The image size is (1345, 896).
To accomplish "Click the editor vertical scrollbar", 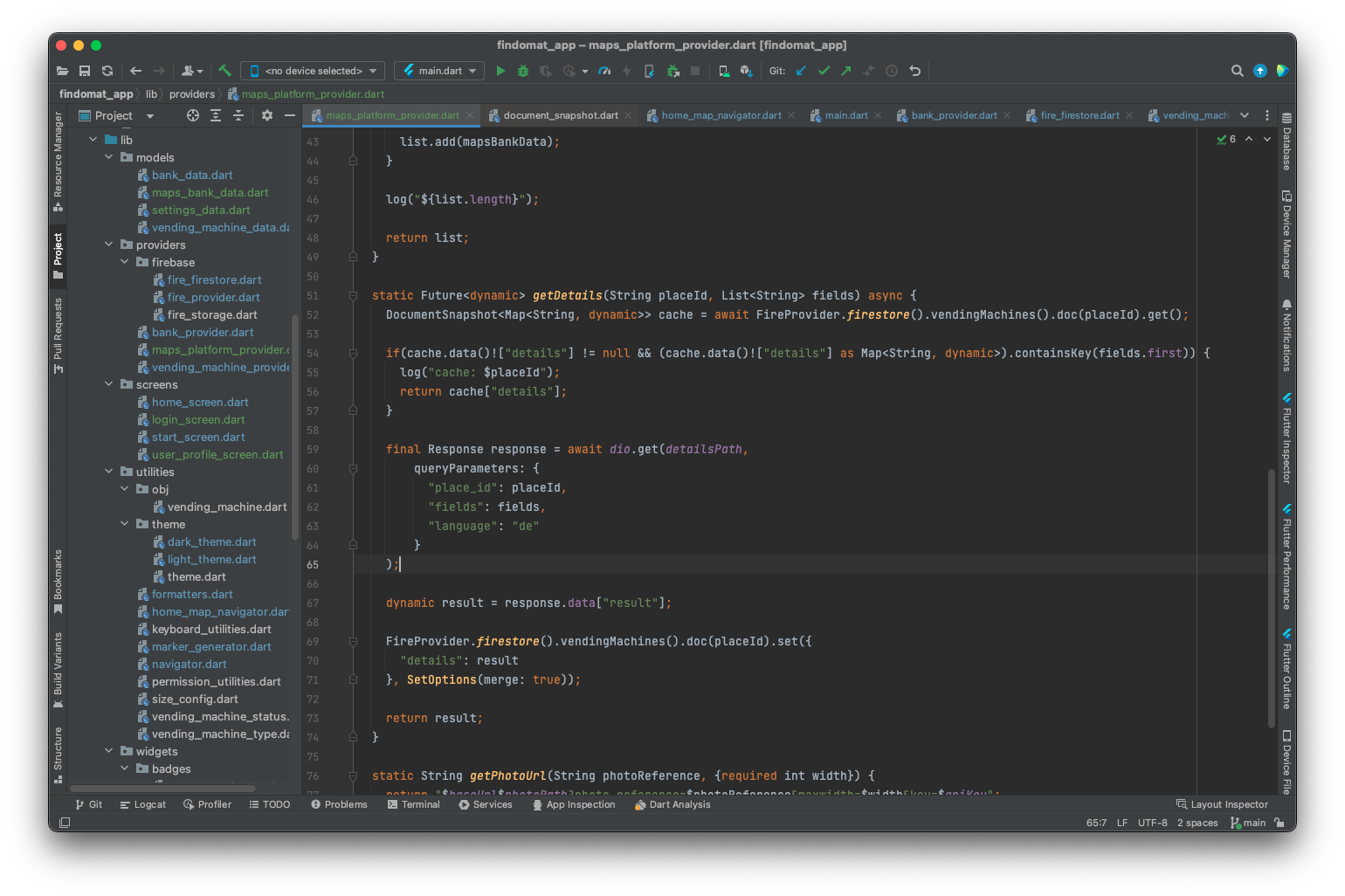I will coord(1272,598).
